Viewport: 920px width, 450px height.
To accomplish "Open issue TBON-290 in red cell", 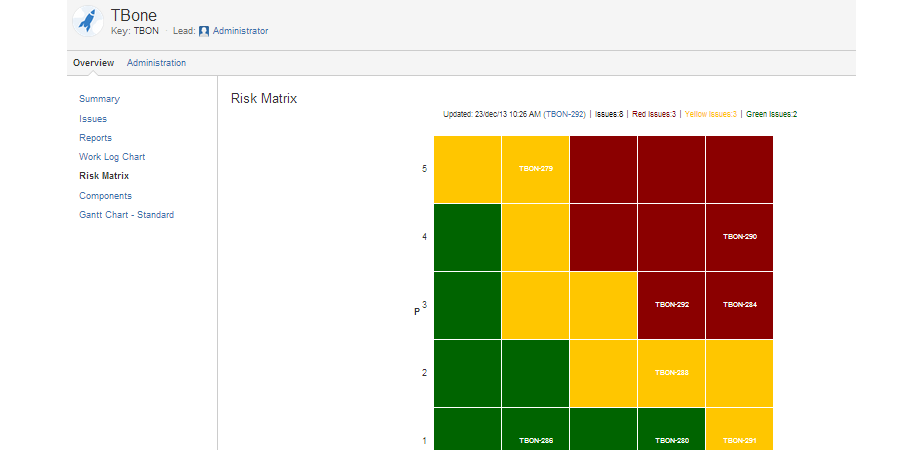I will click(x=740, y=237).
